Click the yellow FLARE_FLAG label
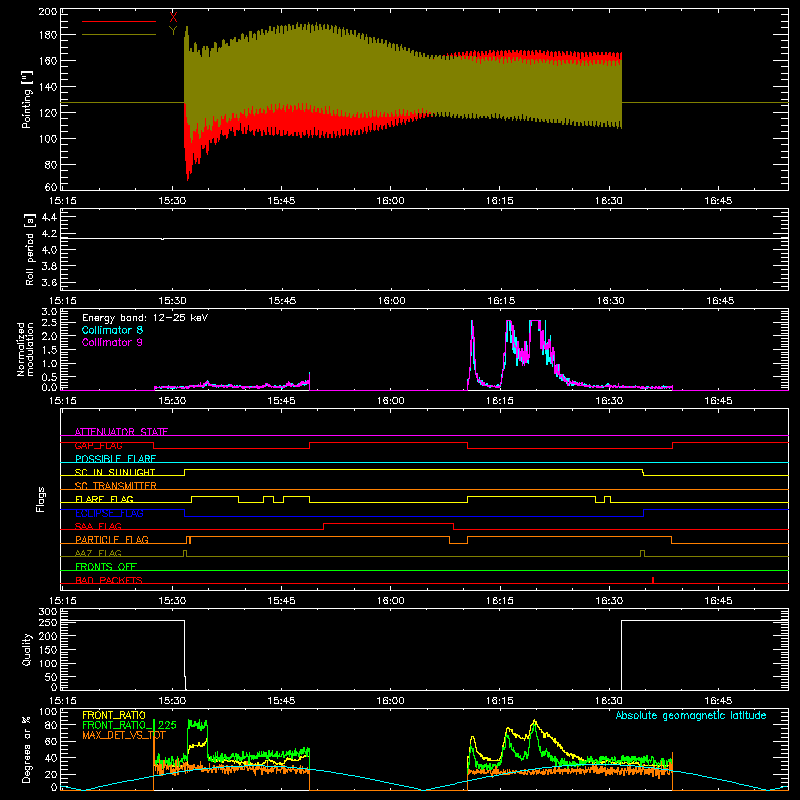 pyautogui.click(x=104, y=499)
